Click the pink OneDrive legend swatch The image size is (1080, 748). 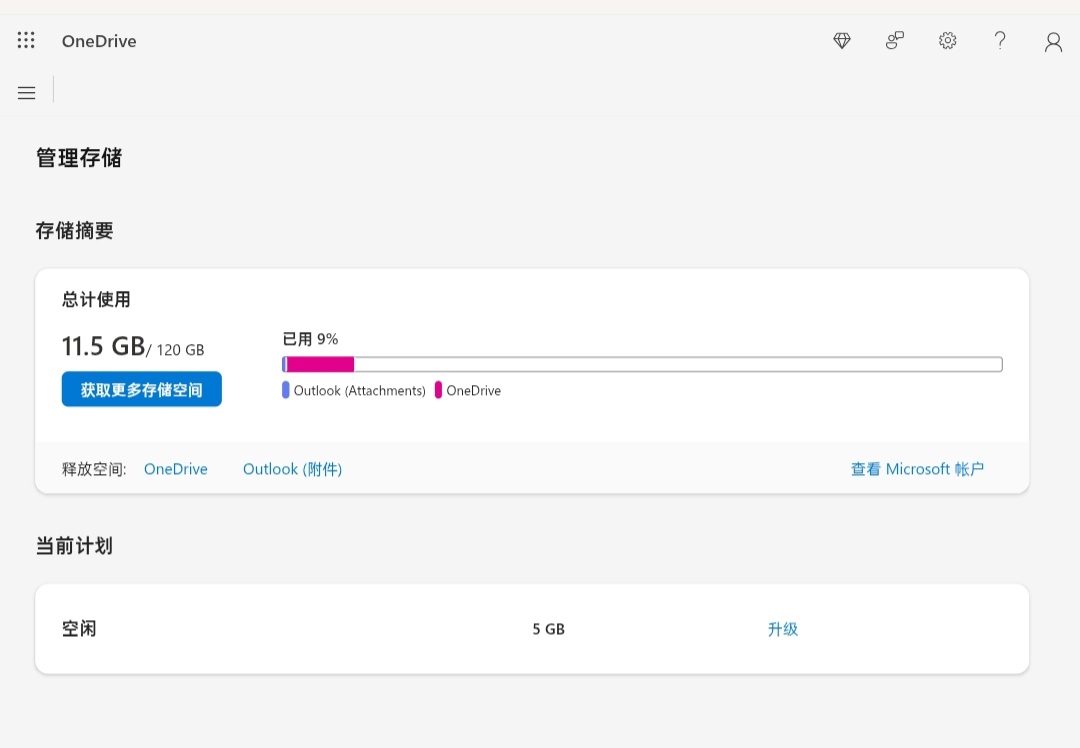tap(438, 390)
